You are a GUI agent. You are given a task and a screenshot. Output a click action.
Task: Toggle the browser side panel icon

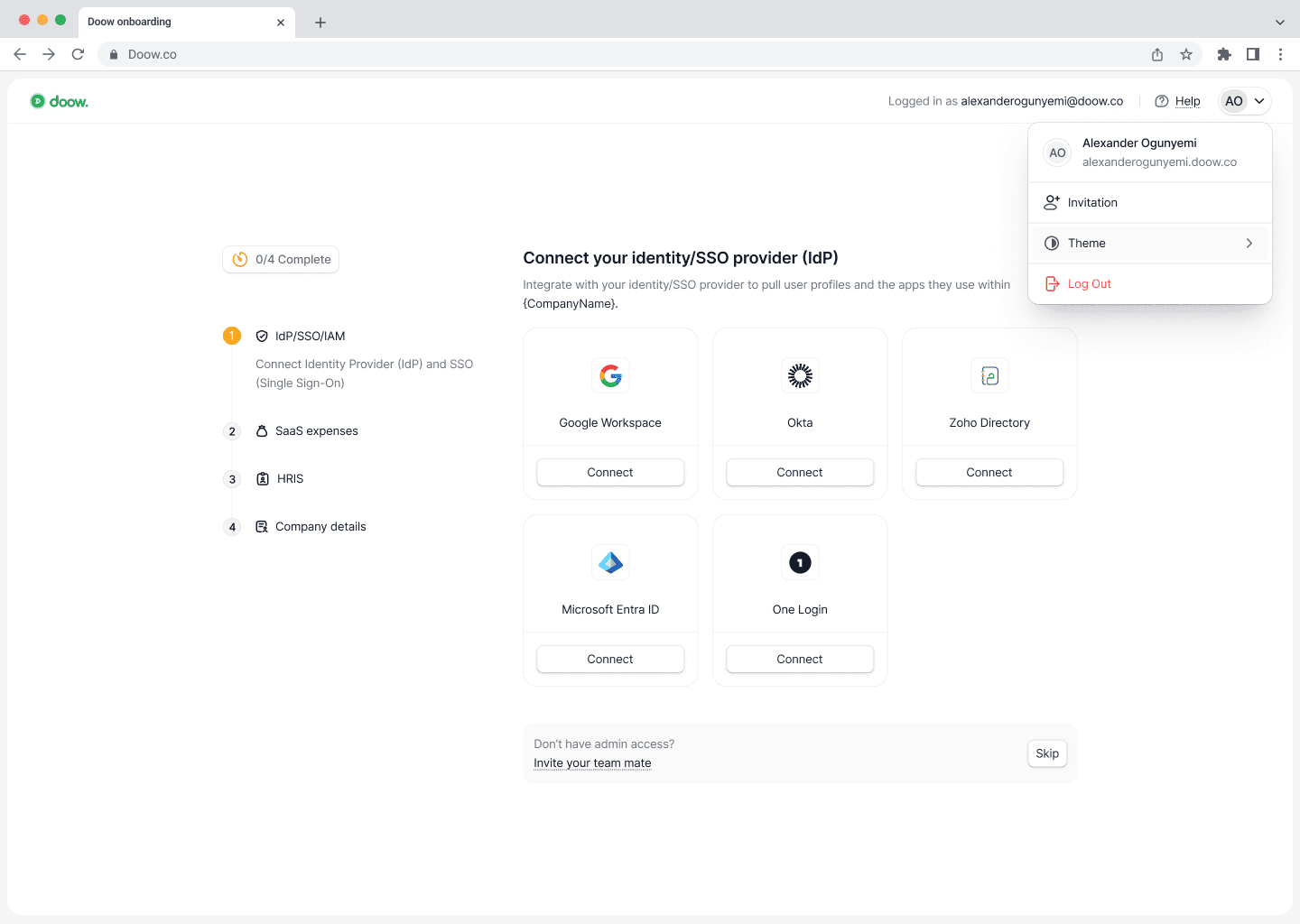1253,54
